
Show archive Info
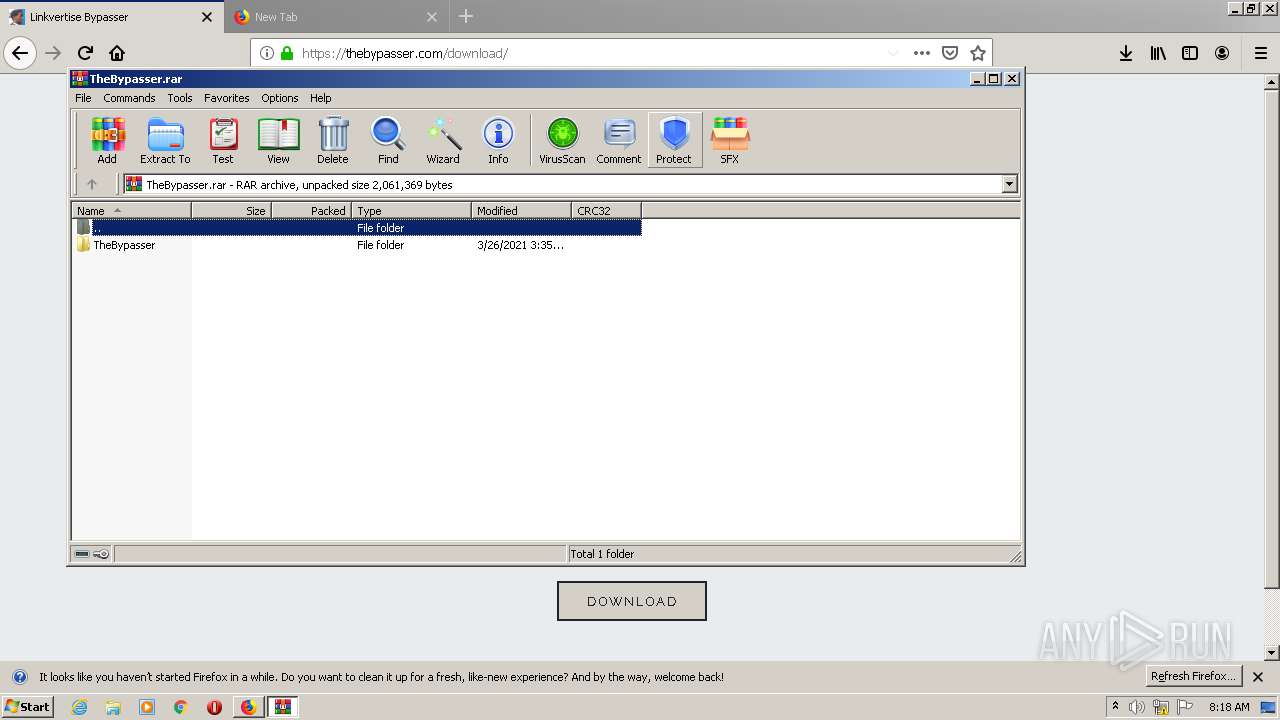point(498,140)
